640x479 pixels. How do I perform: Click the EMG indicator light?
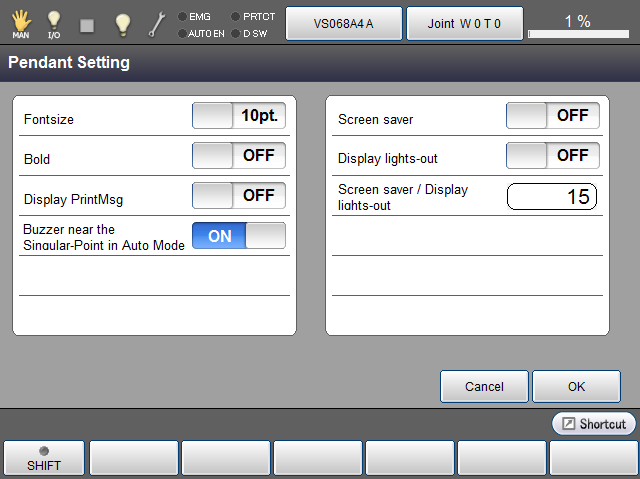(x=182, y=17)
